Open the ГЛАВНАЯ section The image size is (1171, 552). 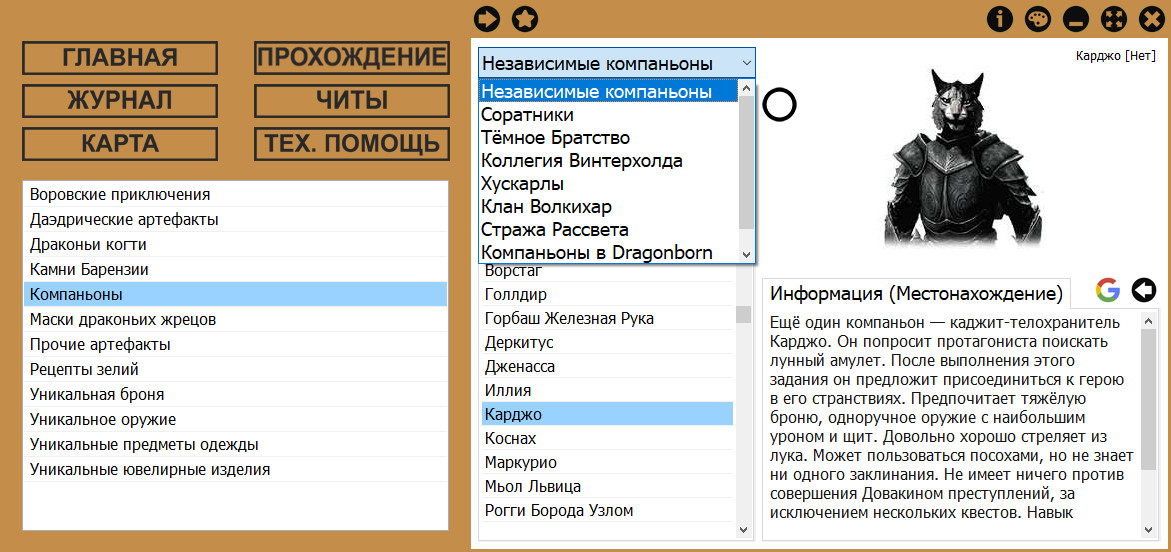[120, 58]
